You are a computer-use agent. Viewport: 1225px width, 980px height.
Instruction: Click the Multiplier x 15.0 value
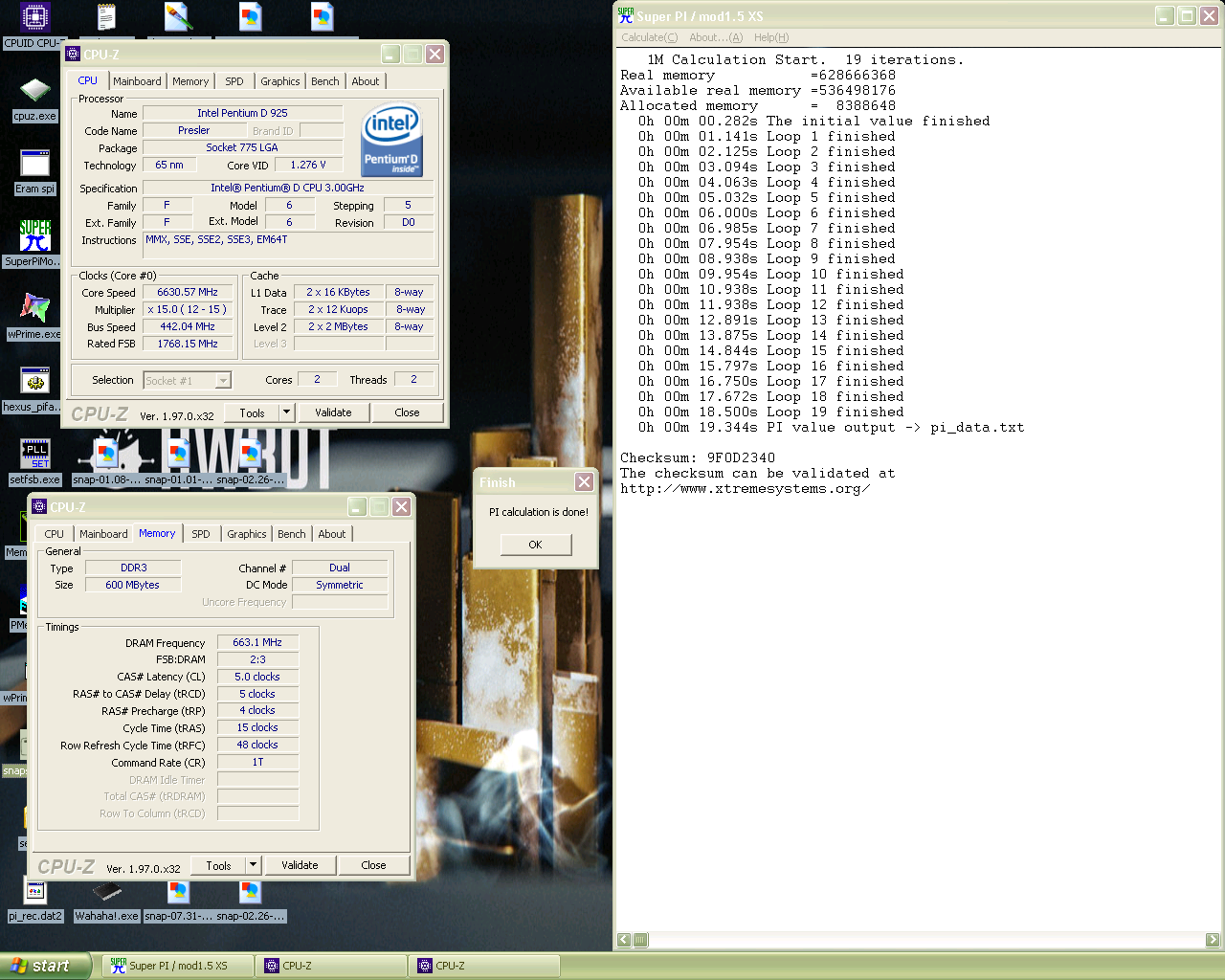click(189, 309)
